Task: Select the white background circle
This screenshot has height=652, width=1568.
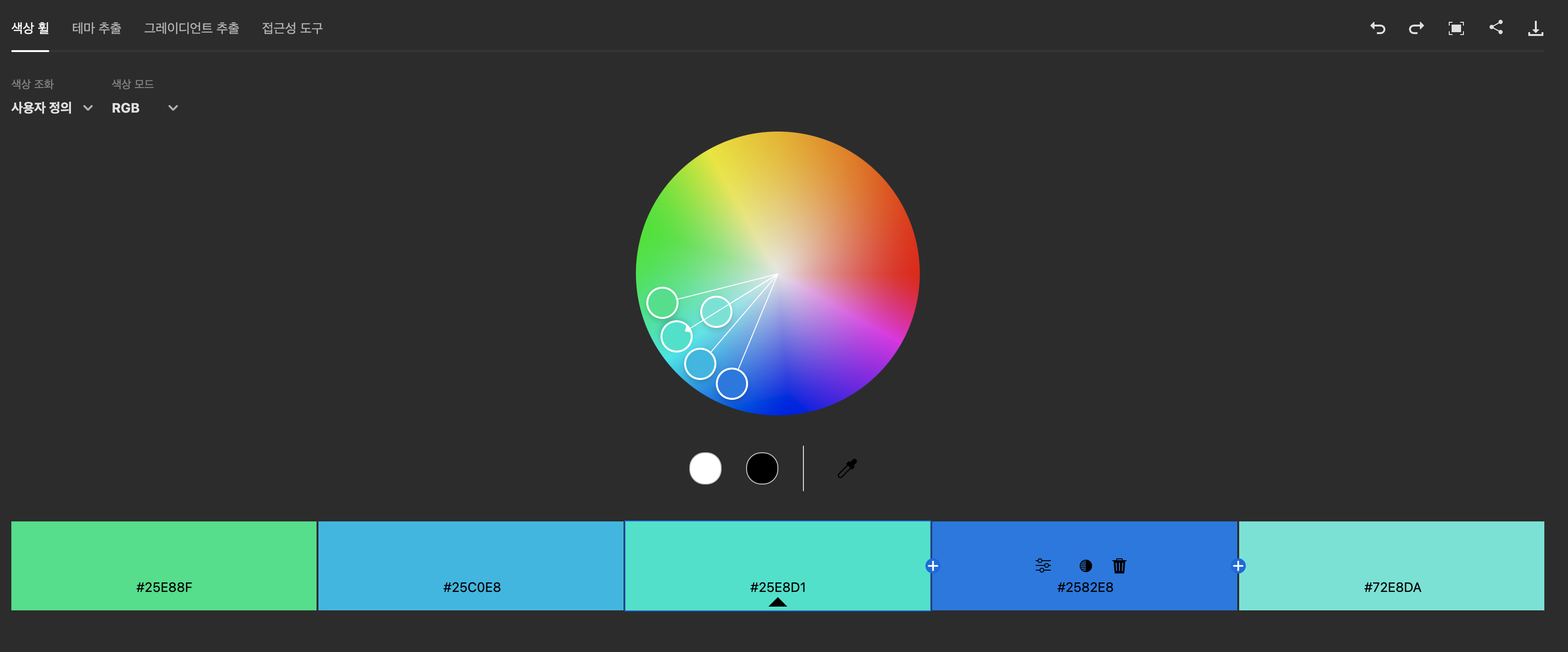Action: [x=705, y=468]
